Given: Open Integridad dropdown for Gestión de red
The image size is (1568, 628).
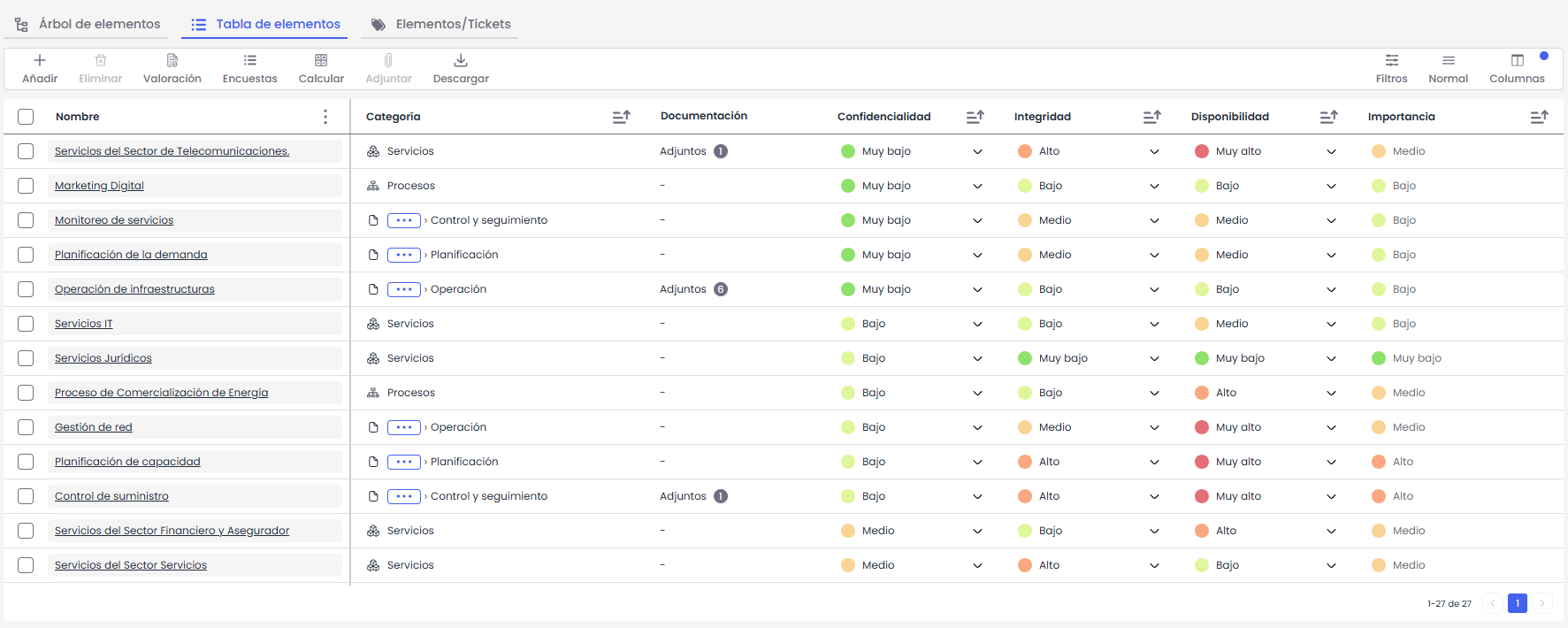Looking at the screenshot, I should point(1154,427).
